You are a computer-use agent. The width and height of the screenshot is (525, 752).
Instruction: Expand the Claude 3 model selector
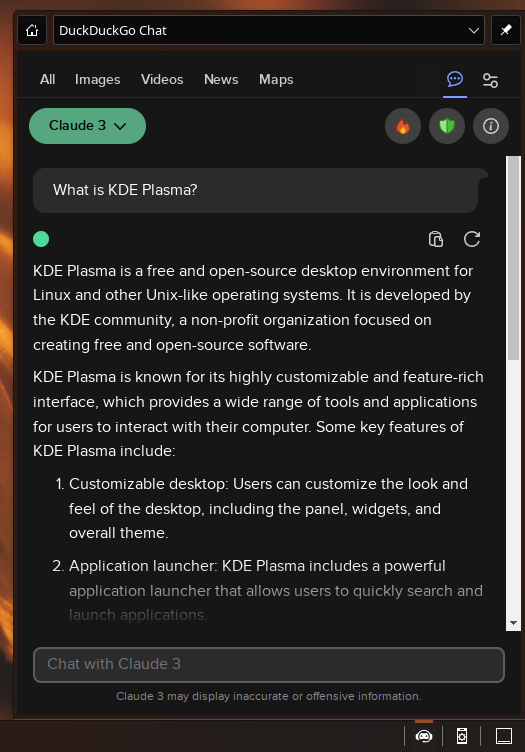click(x=87, y=126)
